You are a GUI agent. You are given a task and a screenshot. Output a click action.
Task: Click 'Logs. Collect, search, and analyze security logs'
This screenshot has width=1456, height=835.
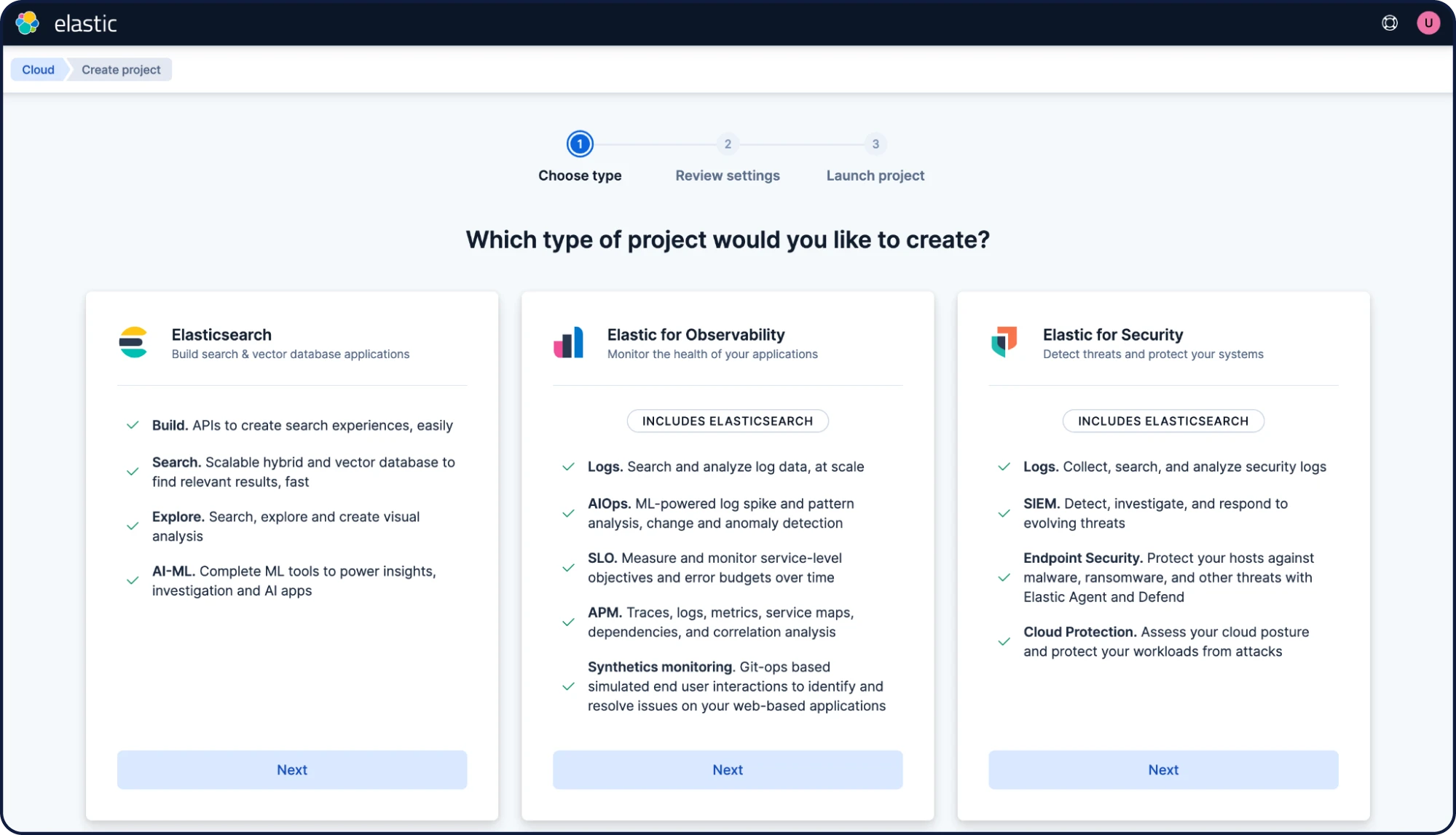click(x=1175, y=467)
